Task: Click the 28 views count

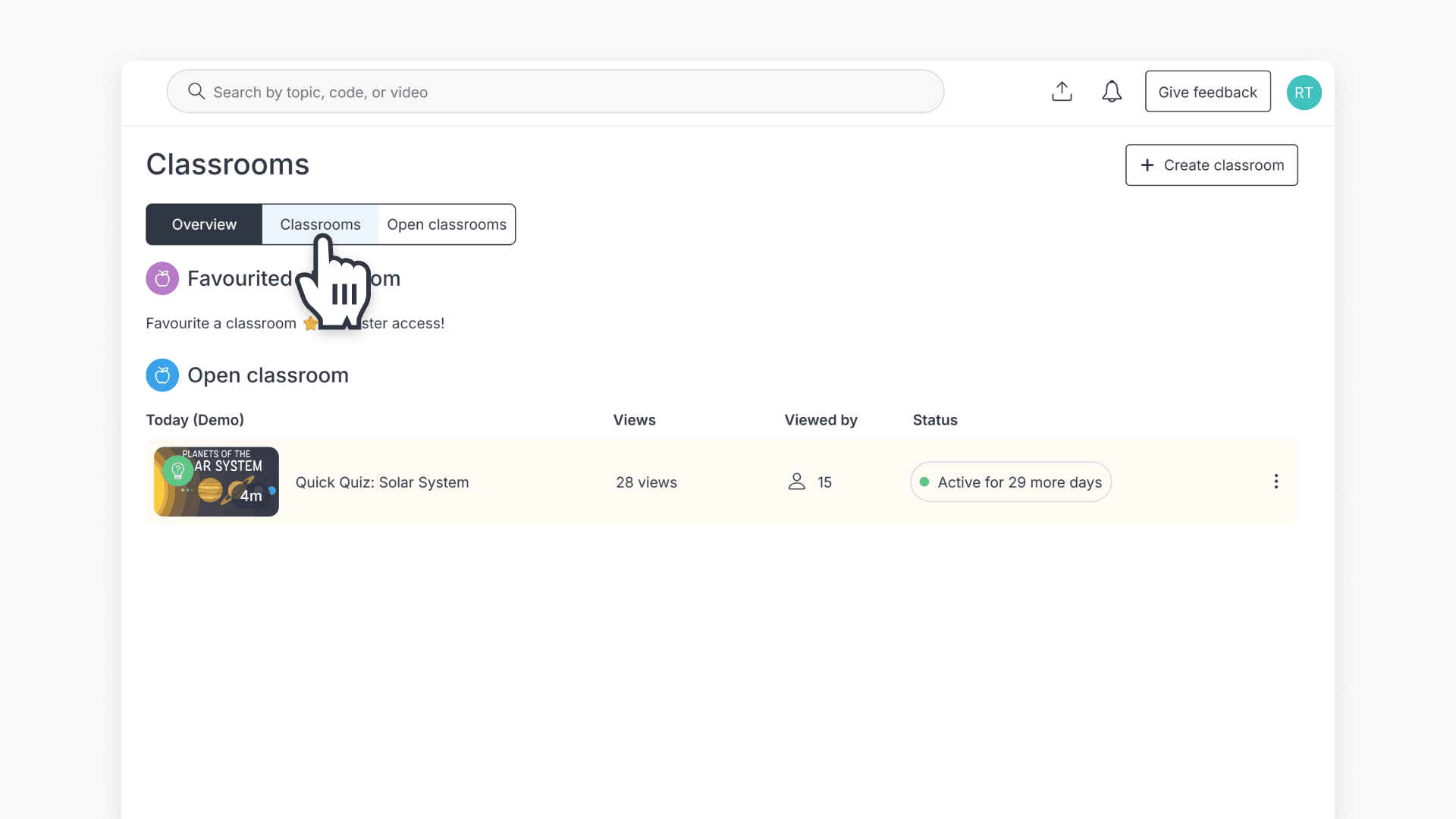Action: click(646, 482)
